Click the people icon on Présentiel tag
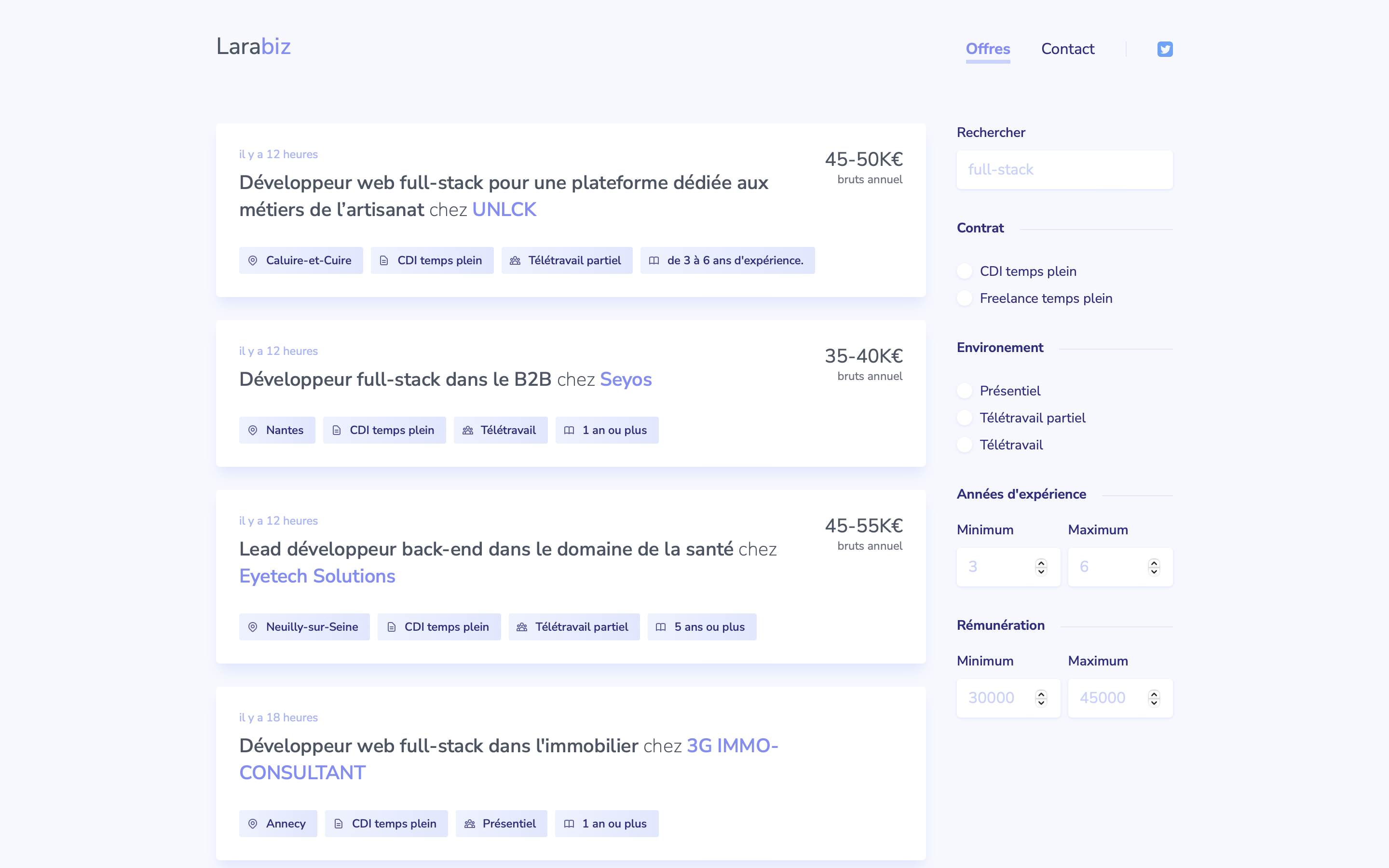The height and width of the screenshot is (868, 1389). coord(469,824)
